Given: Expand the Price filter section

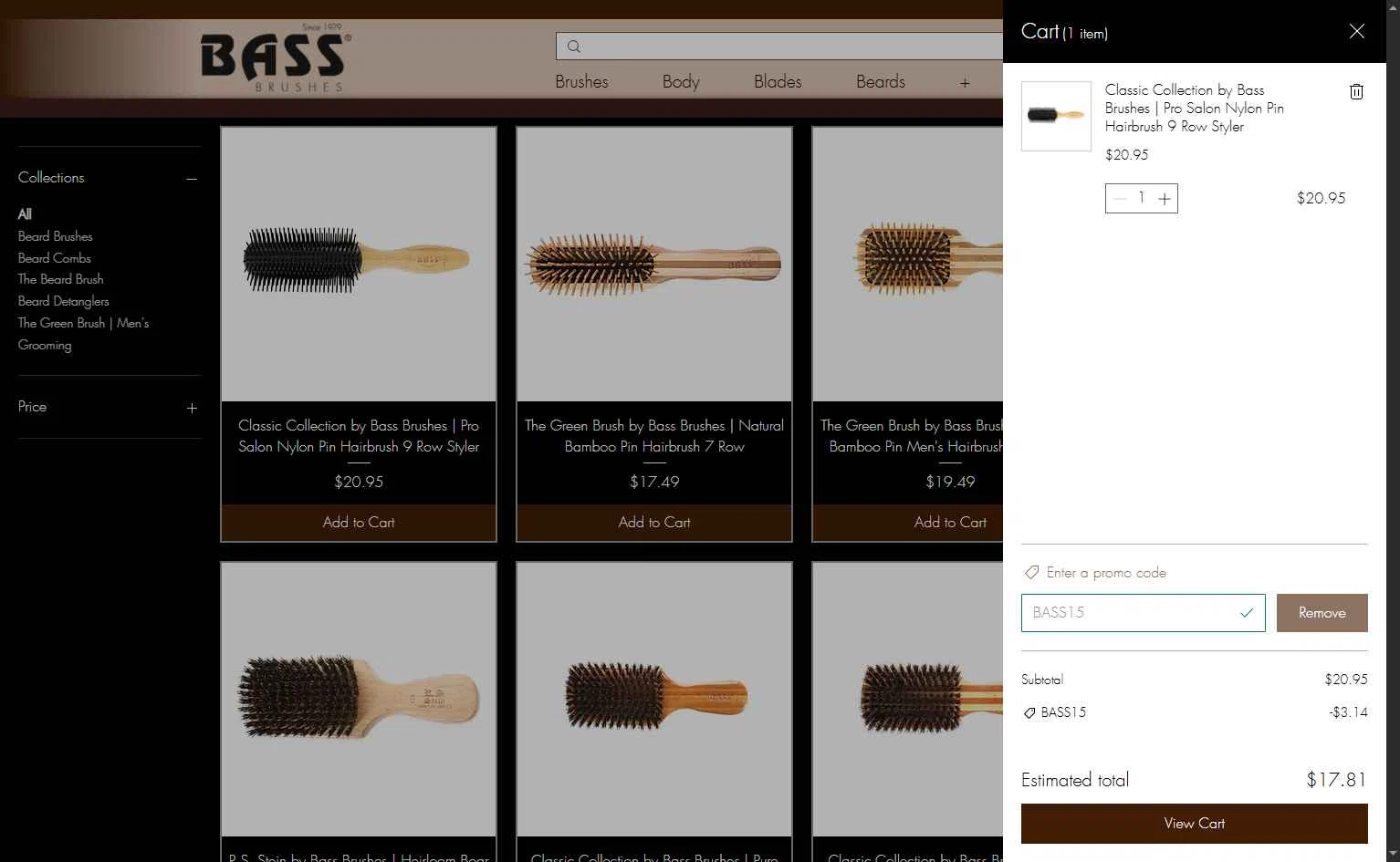Looking at the screenshot, I should click(x=192, y=408).
